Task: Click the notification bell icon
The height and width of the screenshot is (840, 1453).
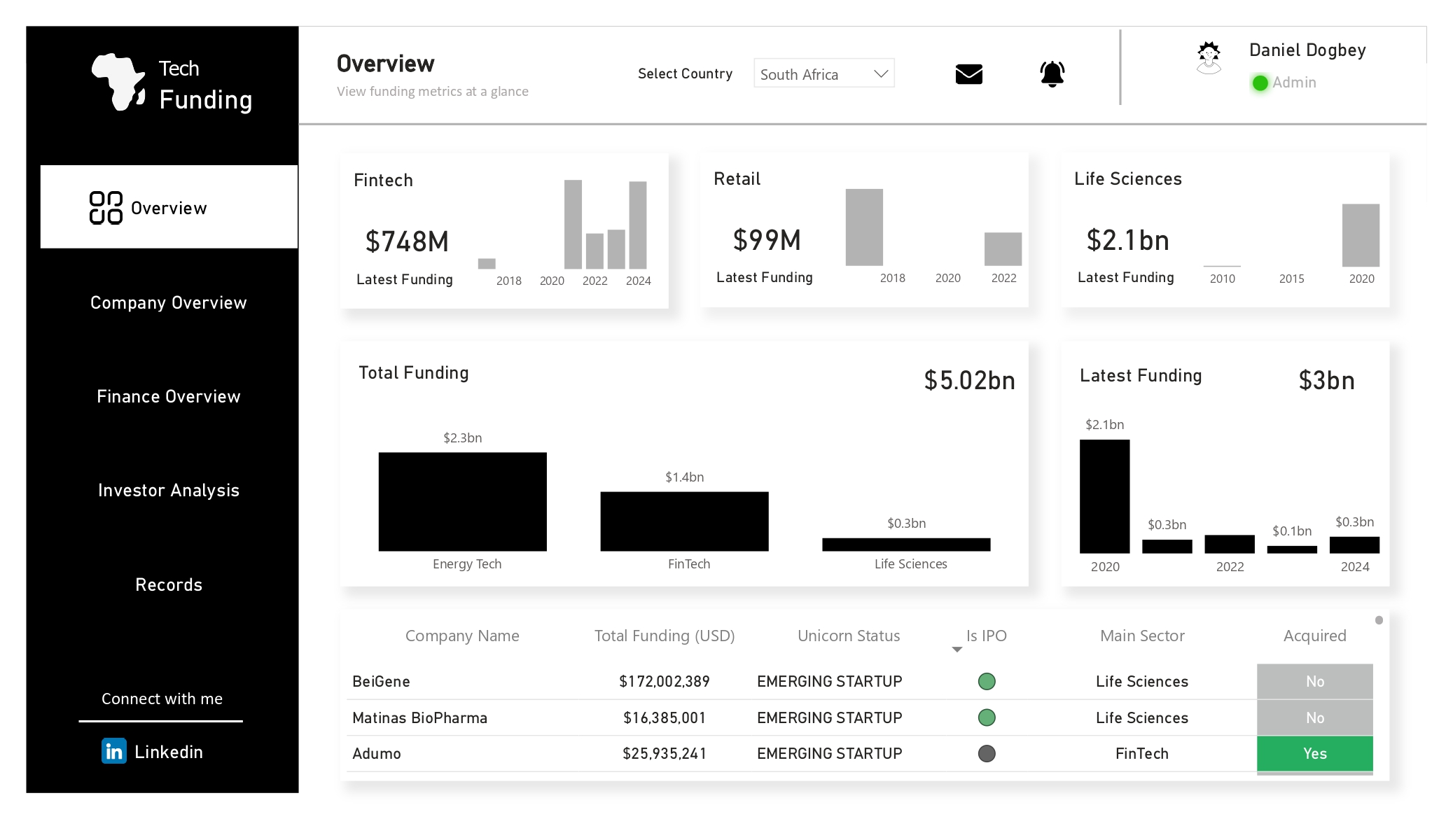Action: 1052,73
